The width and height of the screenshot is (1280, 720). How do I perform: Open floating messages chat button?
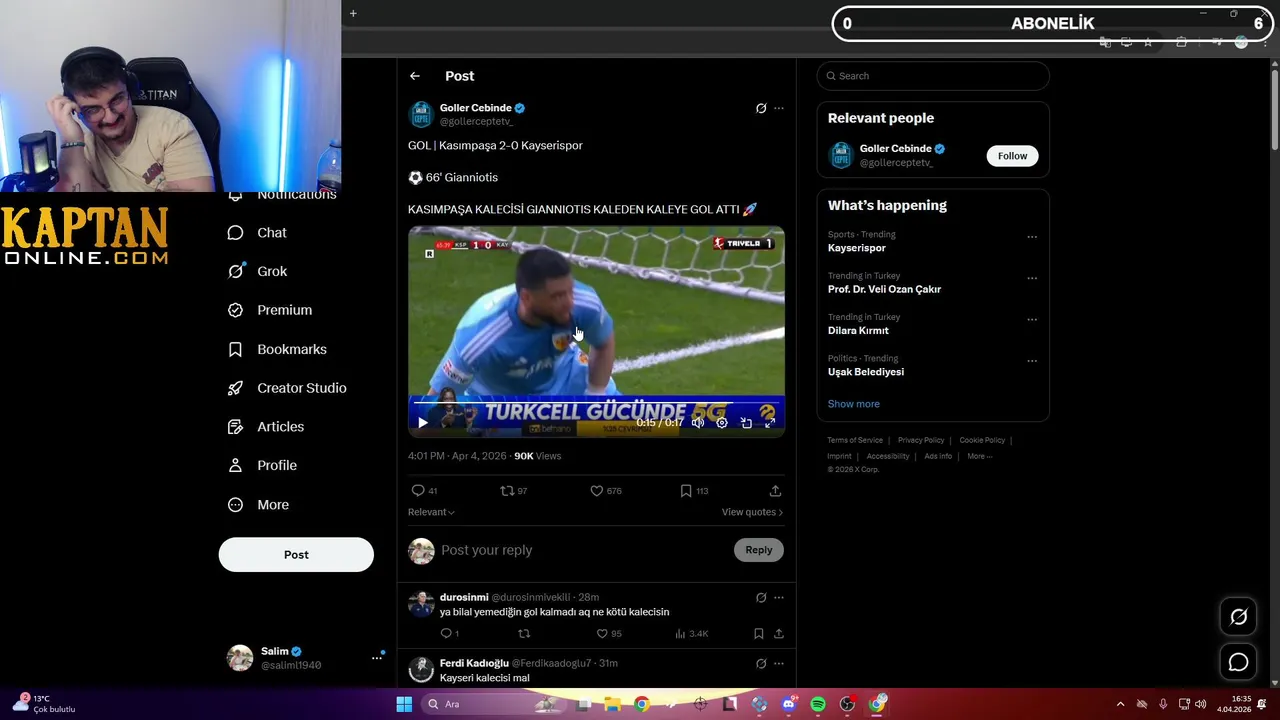[x=1238, y=662]
